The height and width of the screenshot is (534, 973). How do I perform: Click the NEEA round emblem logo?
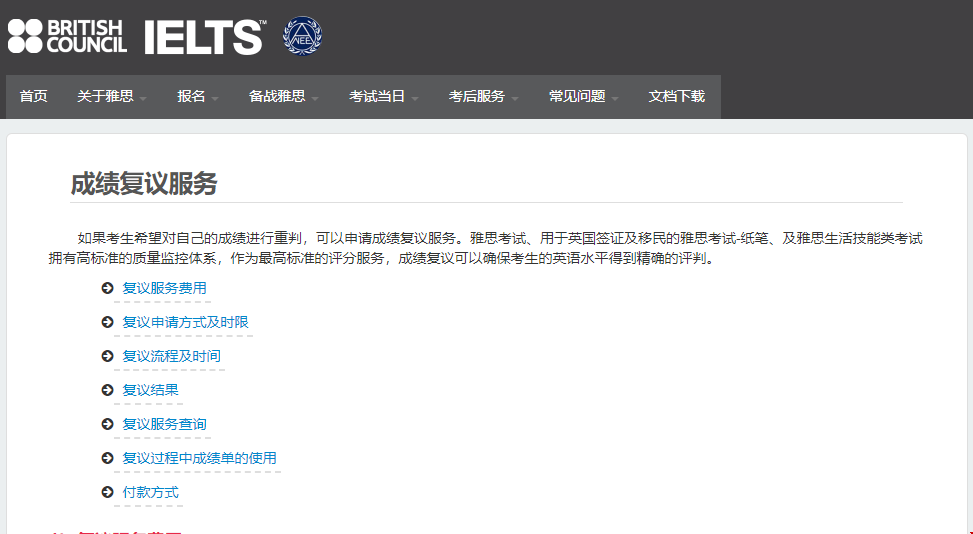point(302,36)
